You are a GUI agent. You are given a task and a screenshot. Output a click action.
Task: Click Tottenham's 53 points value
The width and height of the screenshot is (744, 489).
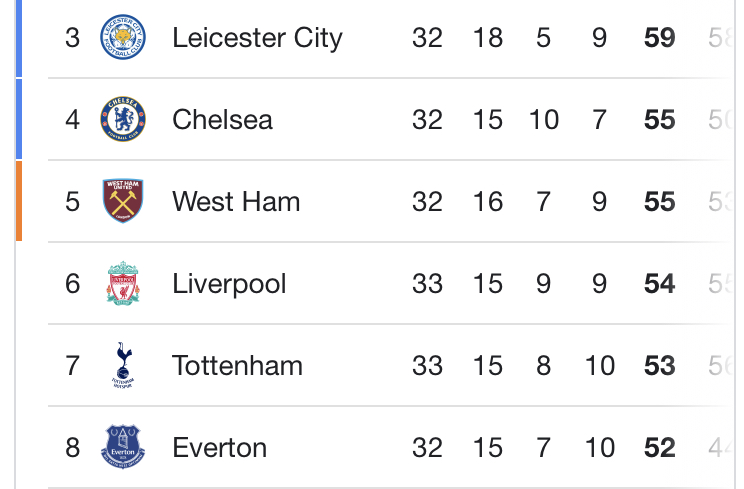pyautogui.click(x=660, y=365)
